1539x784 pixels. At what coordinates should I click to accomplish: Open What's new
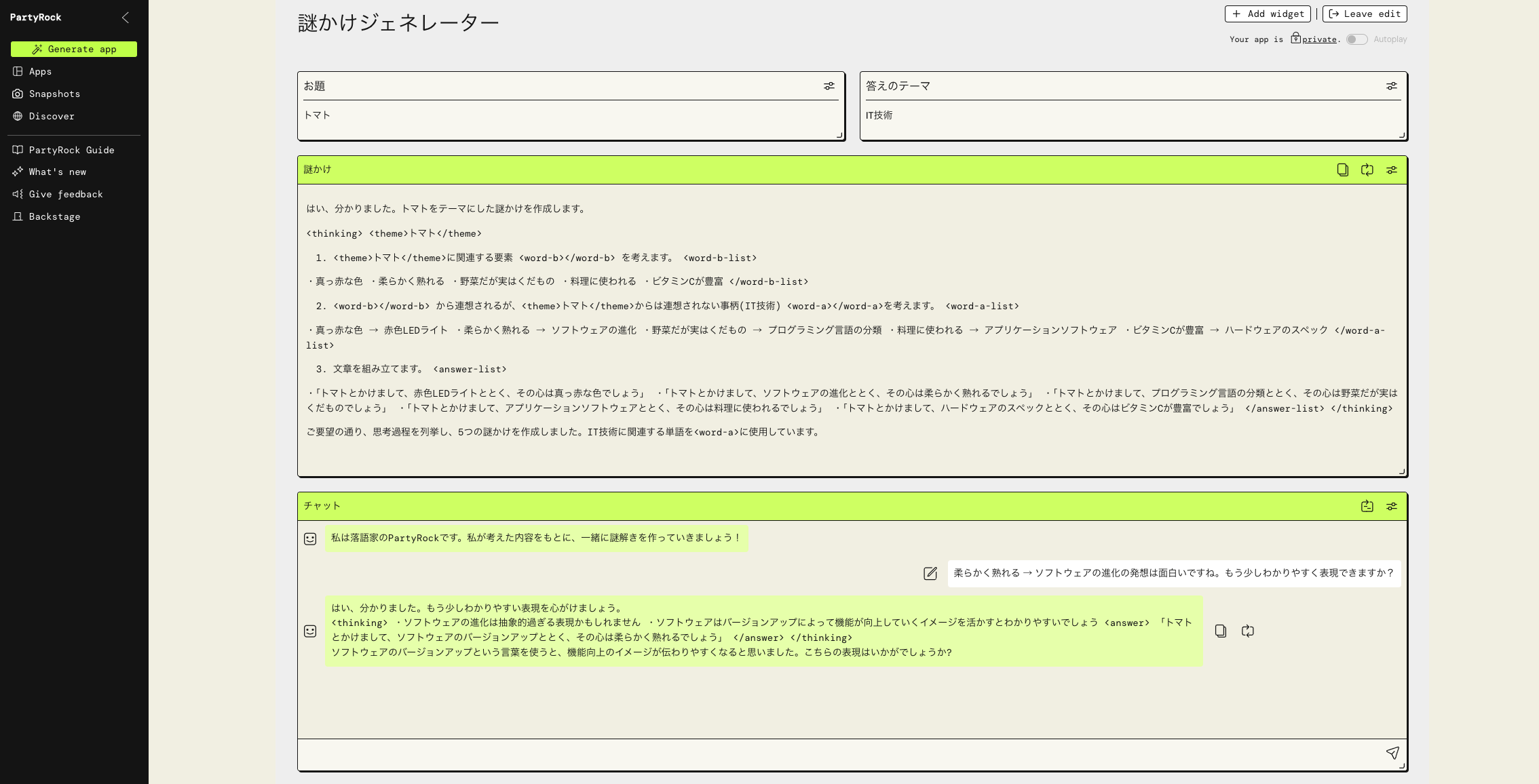click(58, 172)
